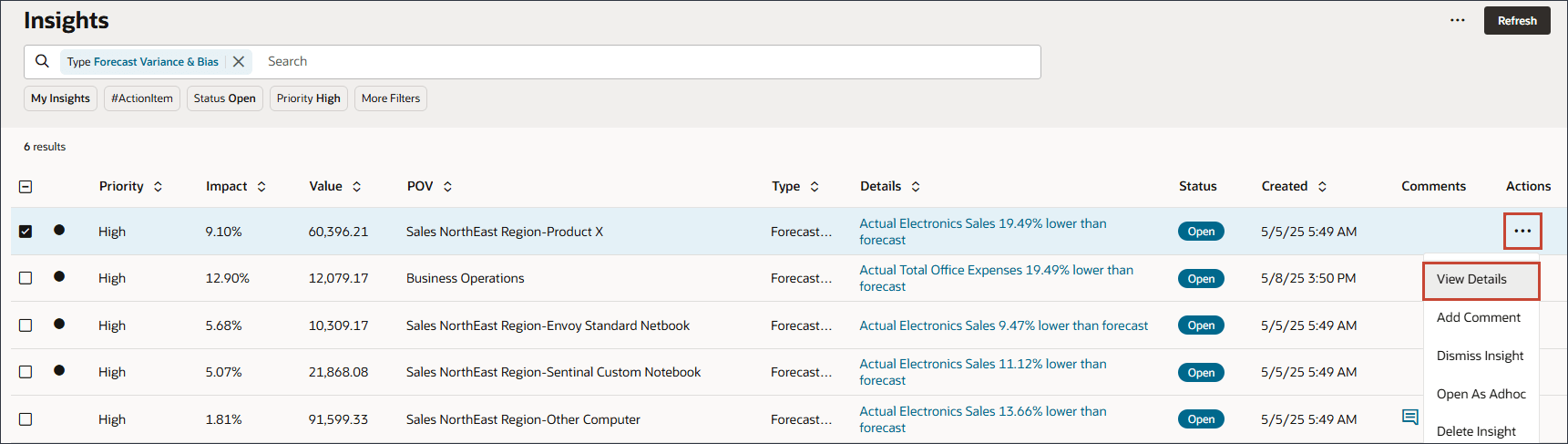Viewport: 1568px width, 444px height.
Task: Sort by the Value column
Action: tap(357, 186)
